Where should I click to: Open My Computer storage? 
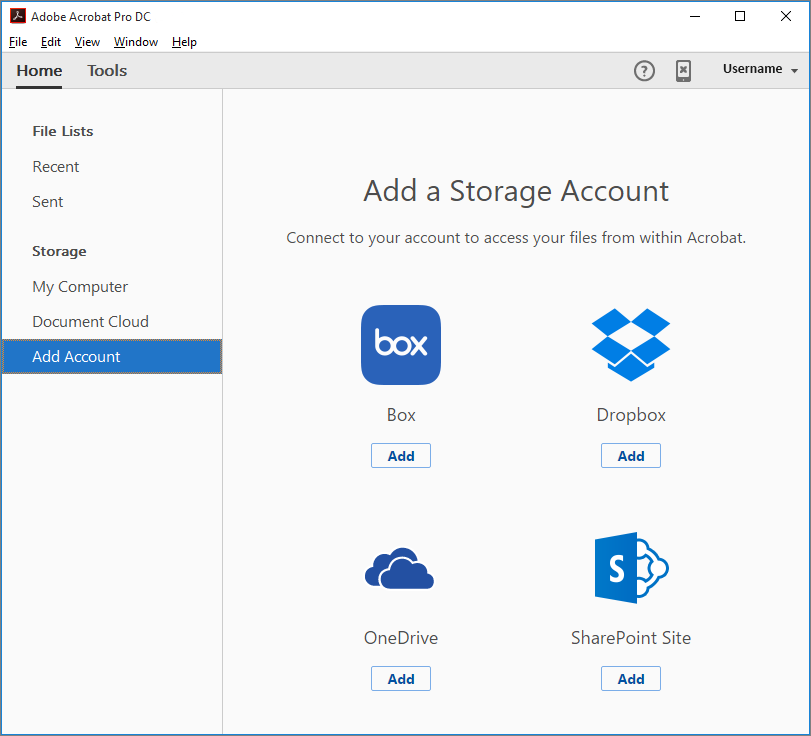[80, 287]
